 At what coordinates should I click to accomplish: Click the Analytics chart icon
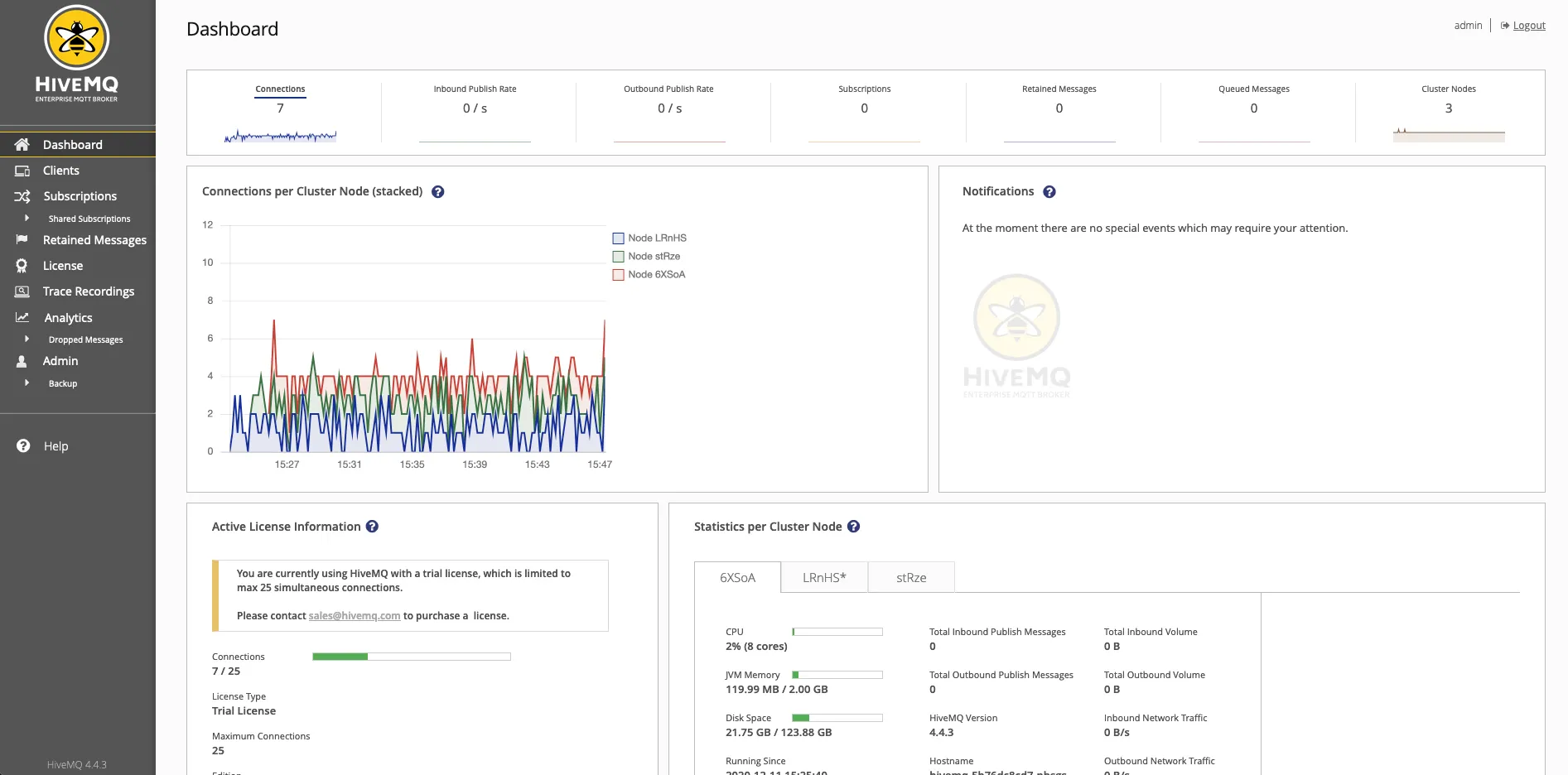[x=22, y=317]
